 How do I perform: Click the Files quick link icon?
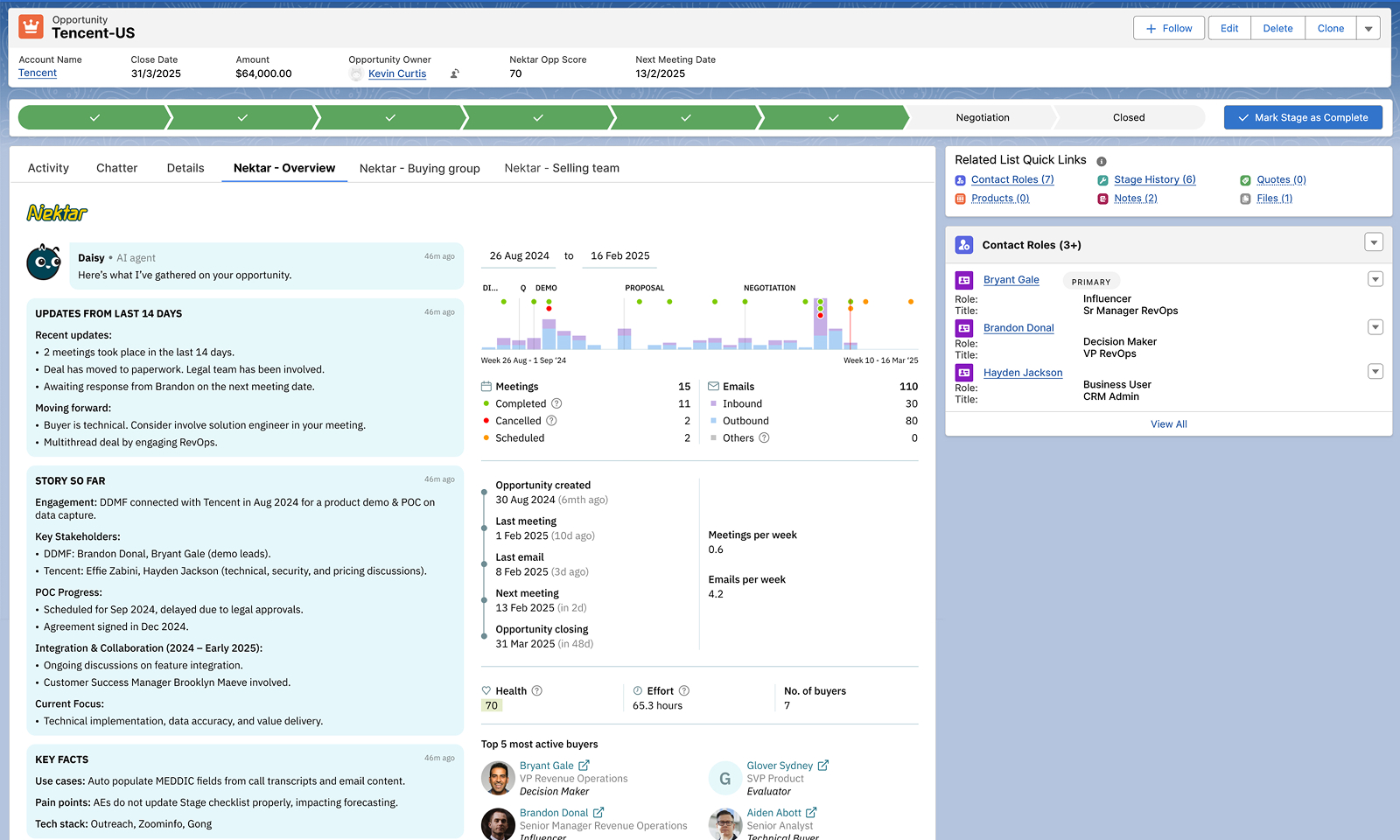tap(1245, 199)
